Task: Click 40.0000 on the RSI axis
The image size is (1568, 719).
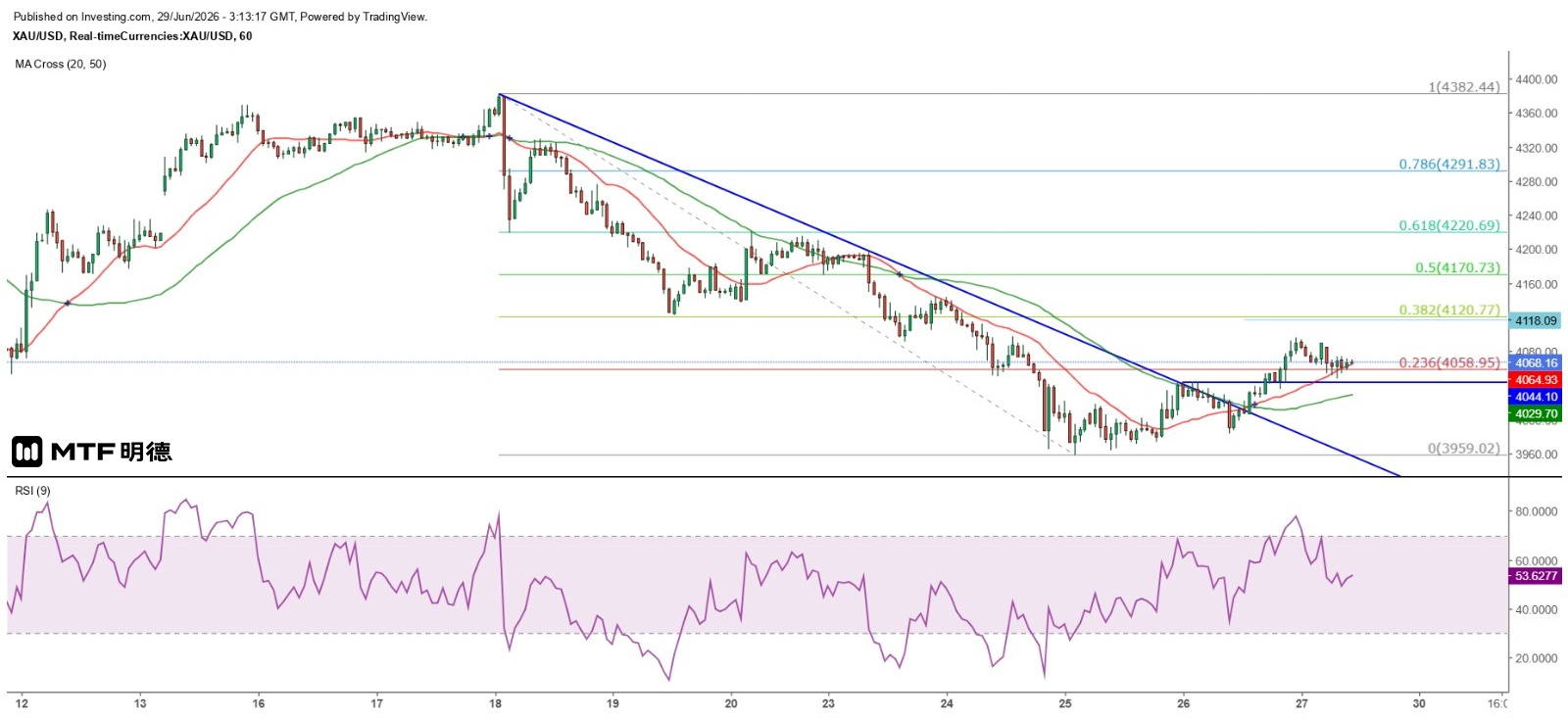Action: pyautogui.click(x=1537, y=609)
